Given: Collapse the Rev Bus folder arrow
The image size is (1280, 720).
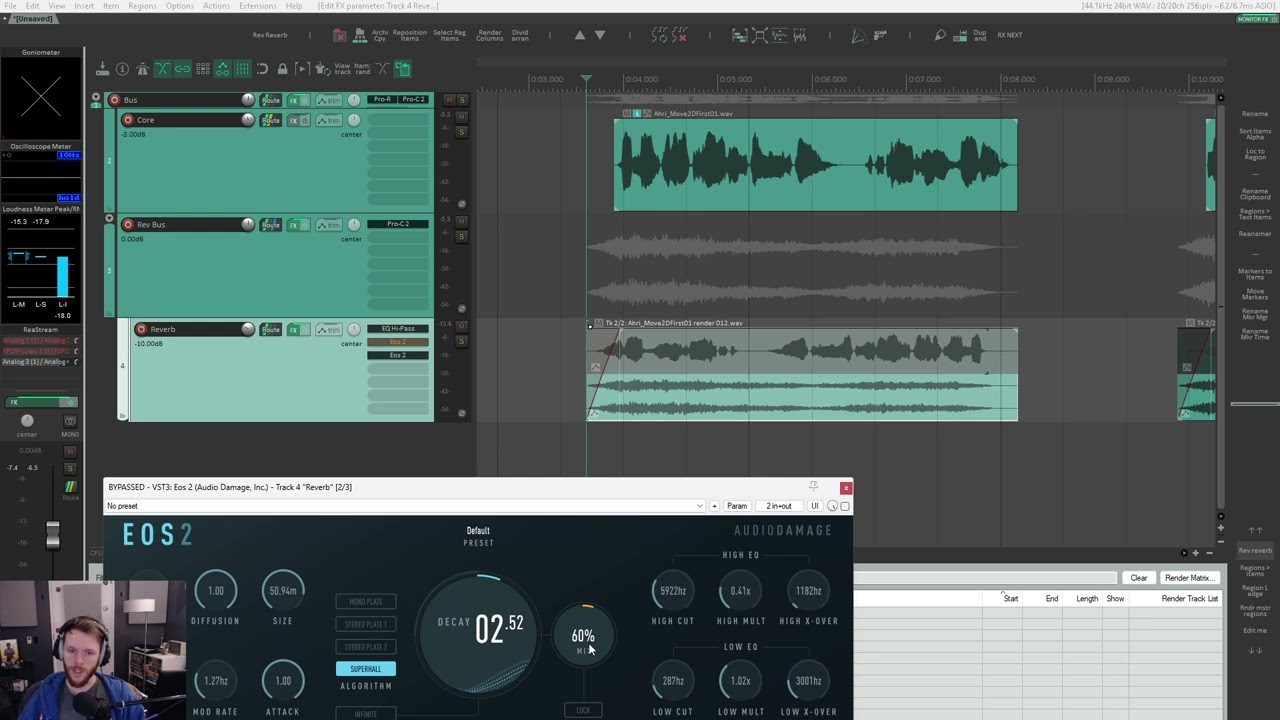Looking at the screenshot, I should 109,218.
